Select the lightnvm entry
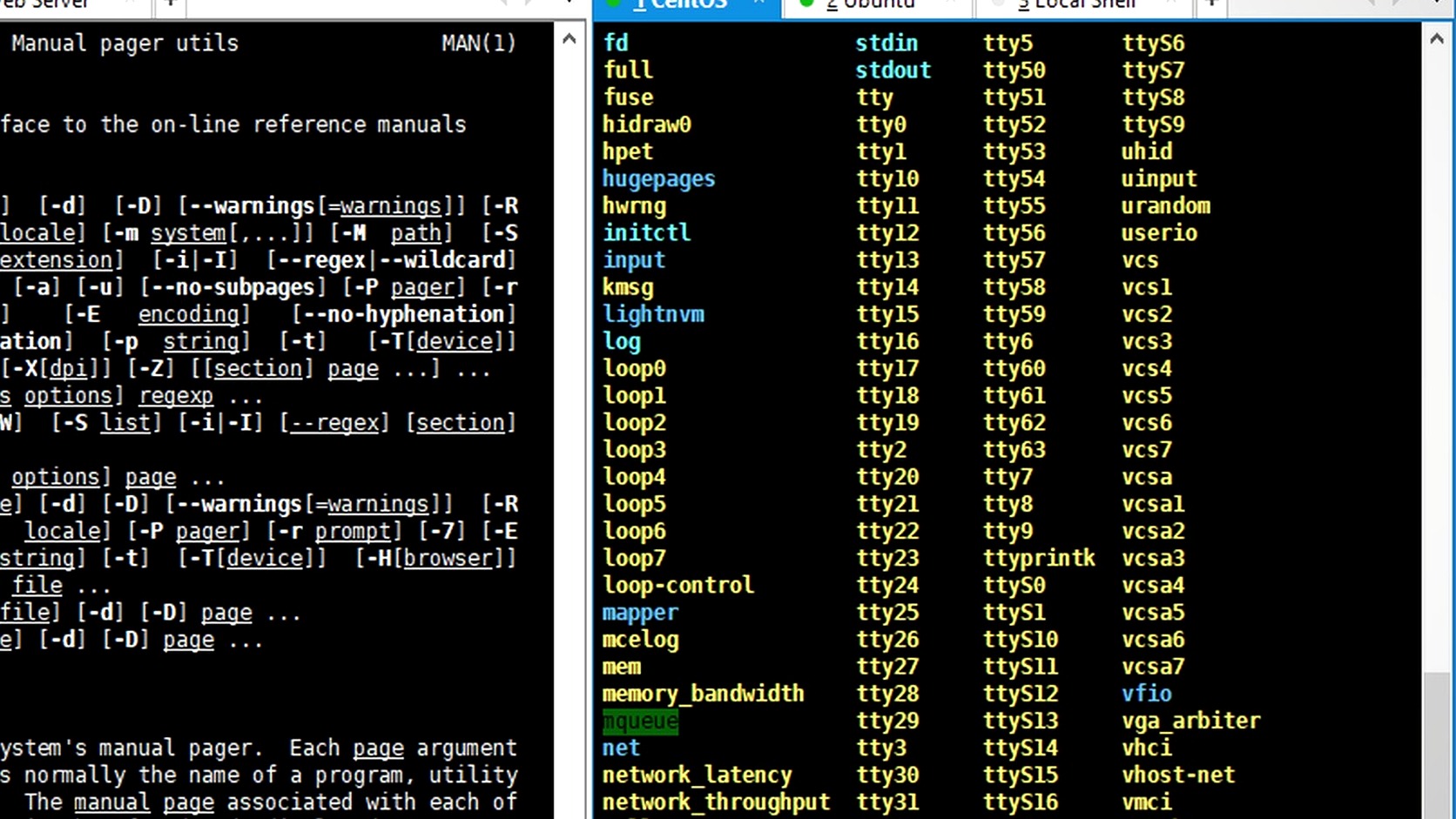This screenshot has height=819, width=1456. (653, 315)
